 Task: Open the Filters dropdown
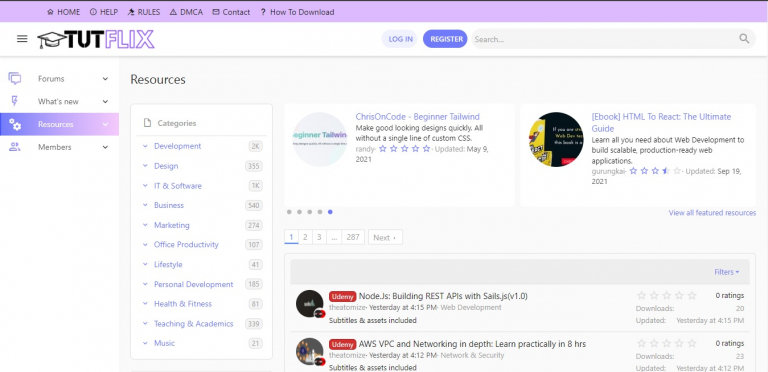point(726,272)
